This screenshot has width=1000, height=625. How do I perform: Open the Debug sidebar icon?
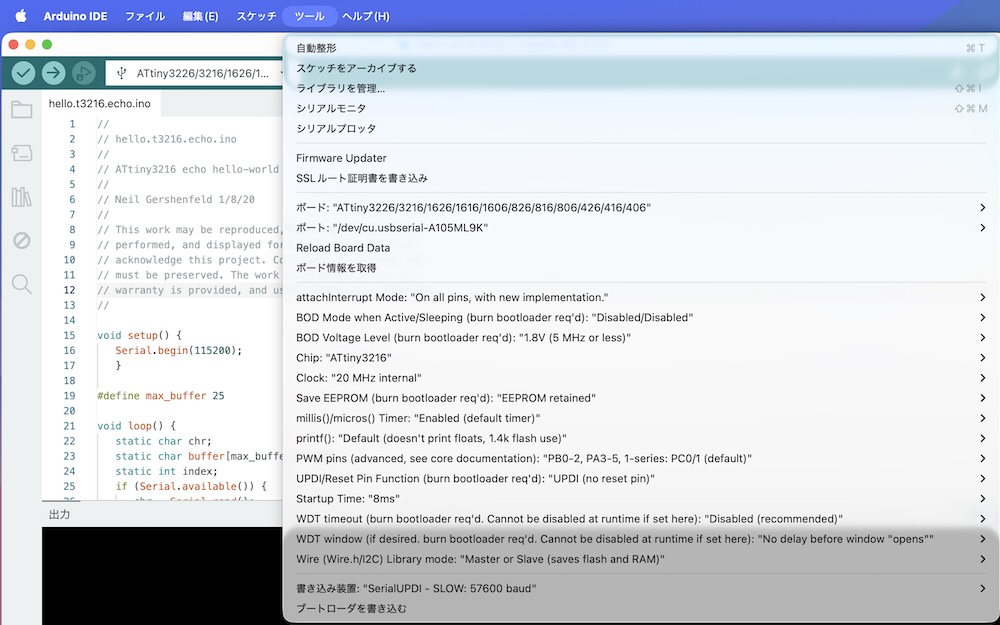[x=21, y=240]
